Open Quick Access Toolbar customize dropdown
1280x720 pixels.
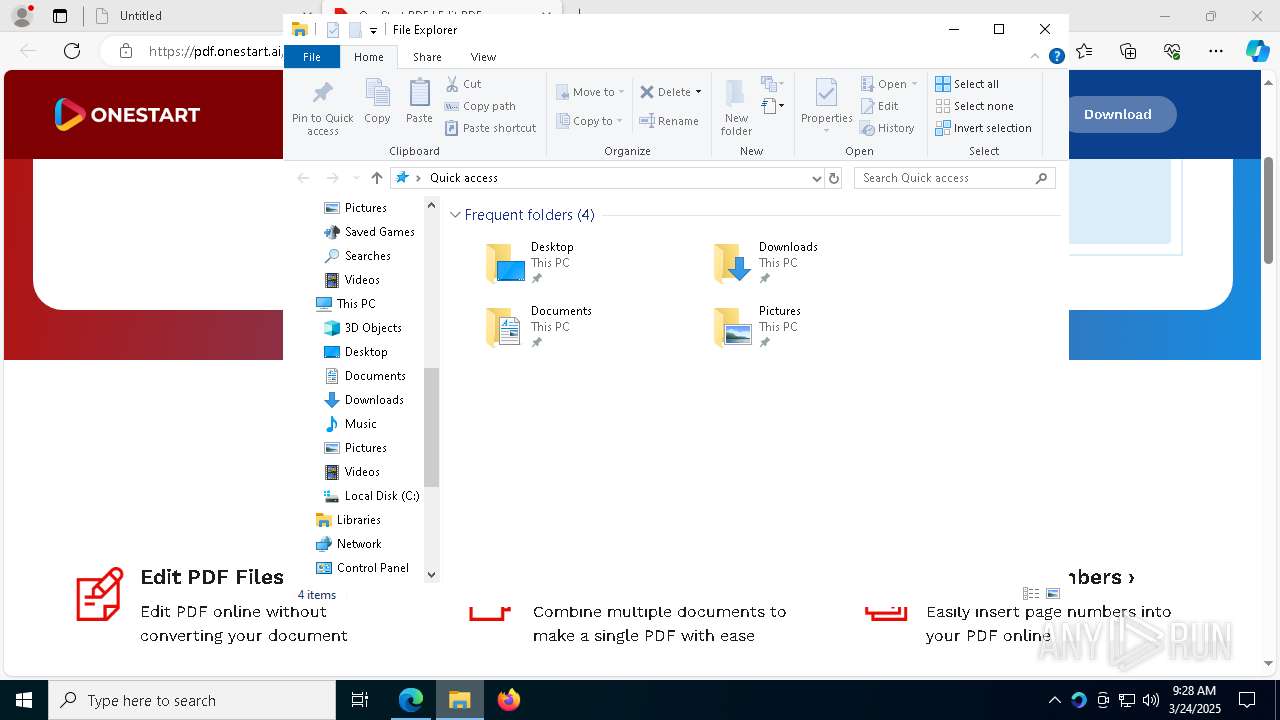pyautogui.click(x=373, y=30)
